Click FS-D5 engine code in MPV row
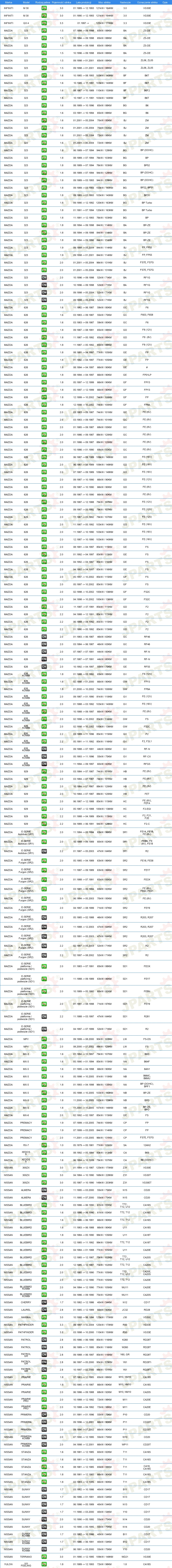 coord(147,1039)
